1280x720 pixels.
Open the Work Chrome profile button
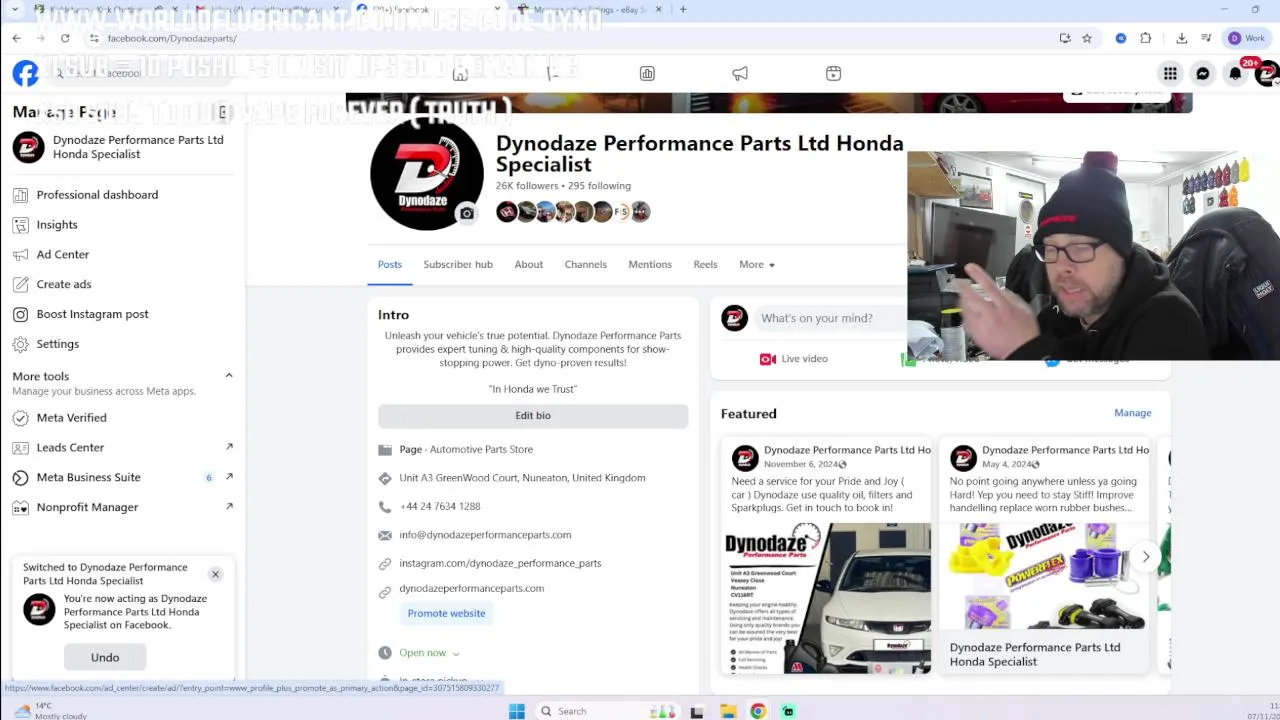[x=1247, y=38]
